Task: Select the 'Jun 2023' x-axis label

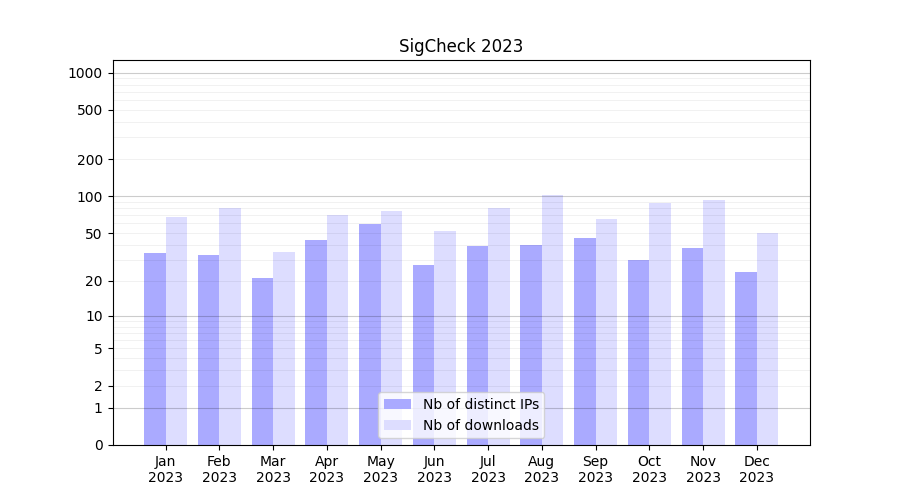Action: pyautogui.click(x=434, y=469)
